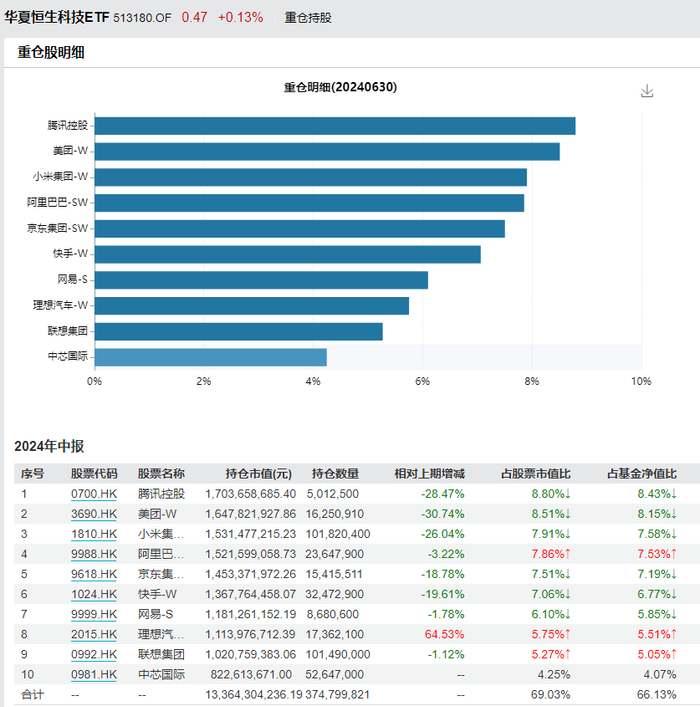
Task: Select the 小米集团-W bar in chart
Action: click(311, 177)
